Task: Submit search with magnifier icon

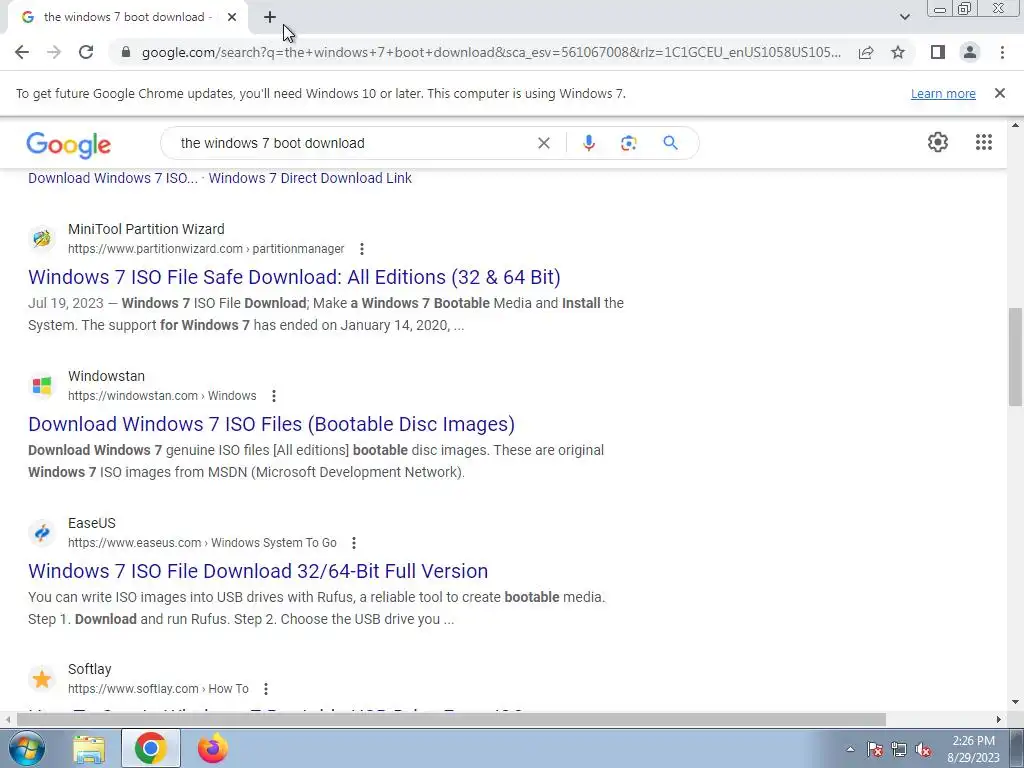Action: click(x=670, y=143)
